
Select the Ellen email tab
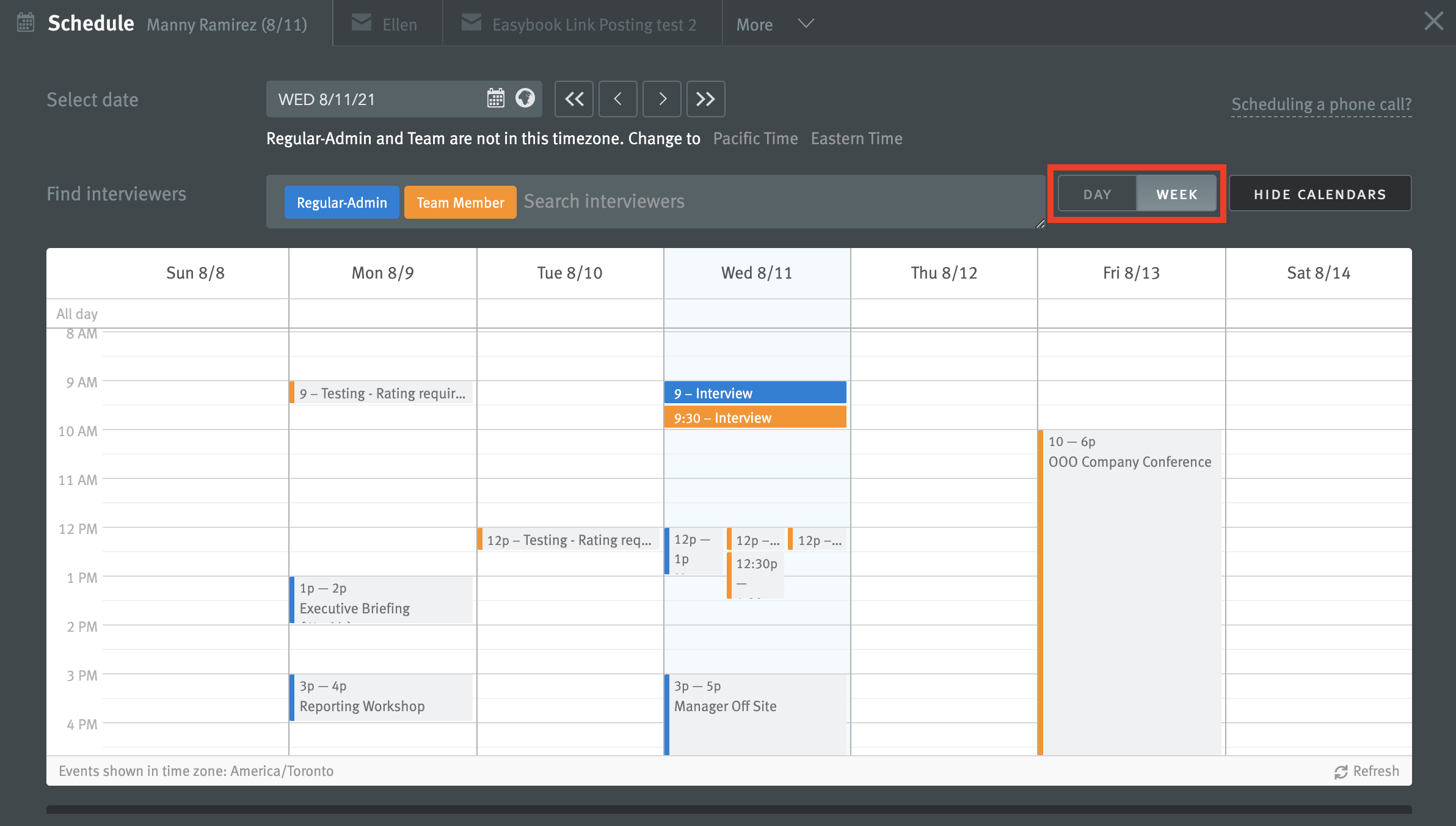399,24
